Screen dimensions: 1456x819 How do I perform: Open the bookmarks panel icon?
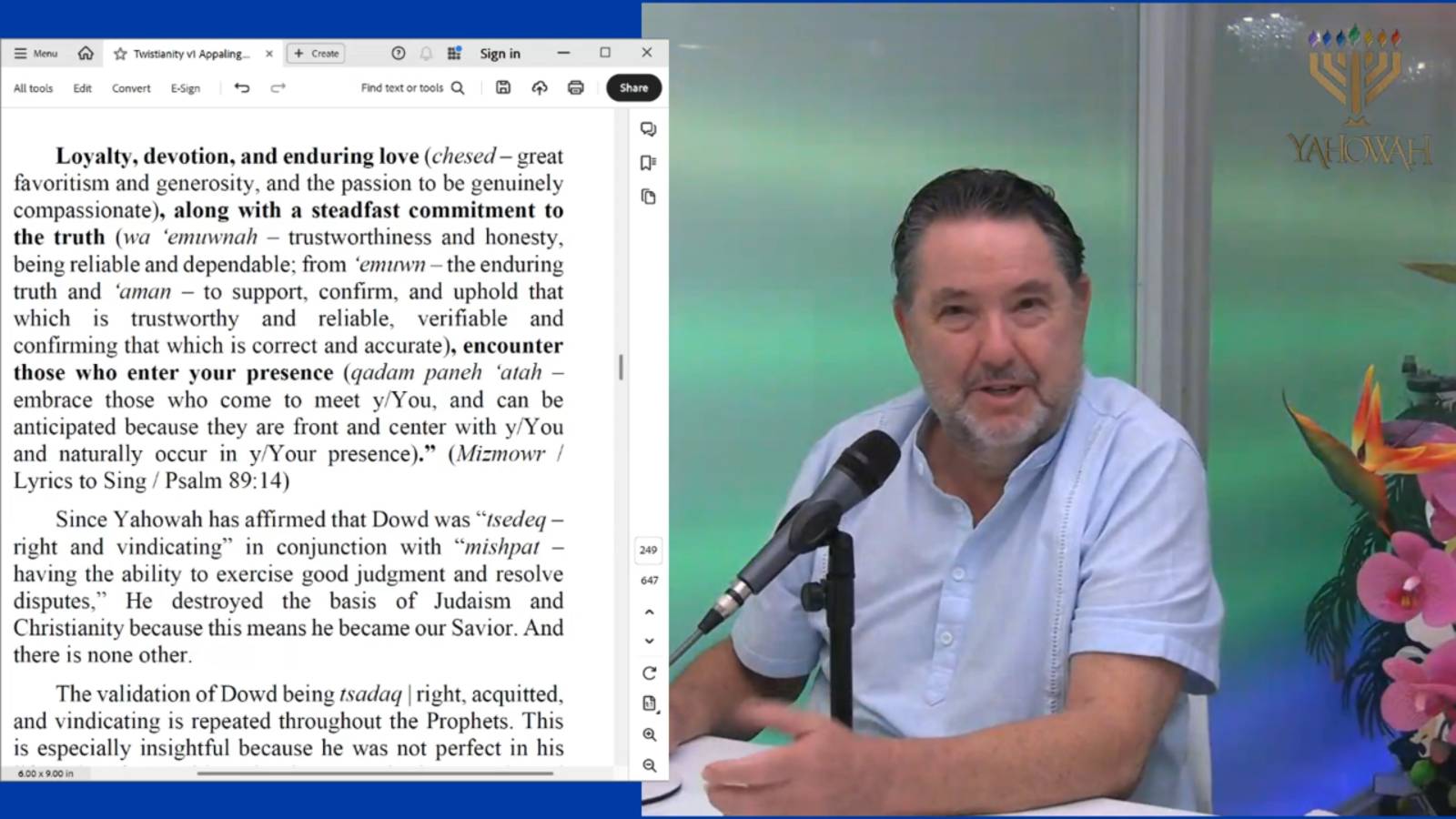pyautogui.click(x=648, y=163)
